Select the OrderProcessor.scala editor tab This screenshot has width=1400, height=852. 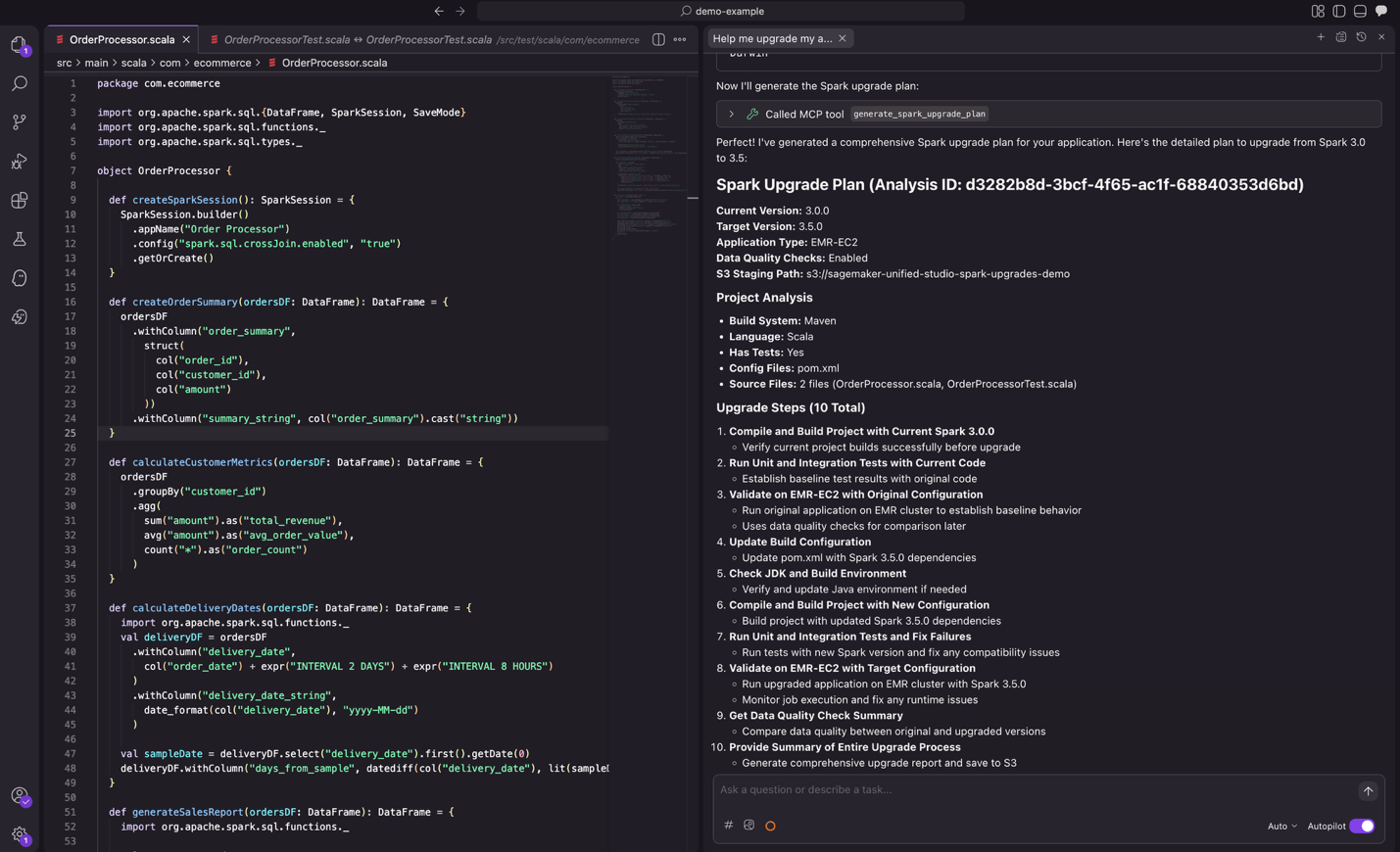pyautogui.click(x=121, y=39)
